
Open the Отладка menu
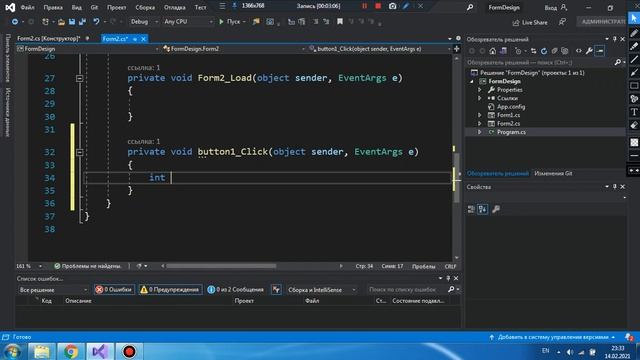coord(174,7)
